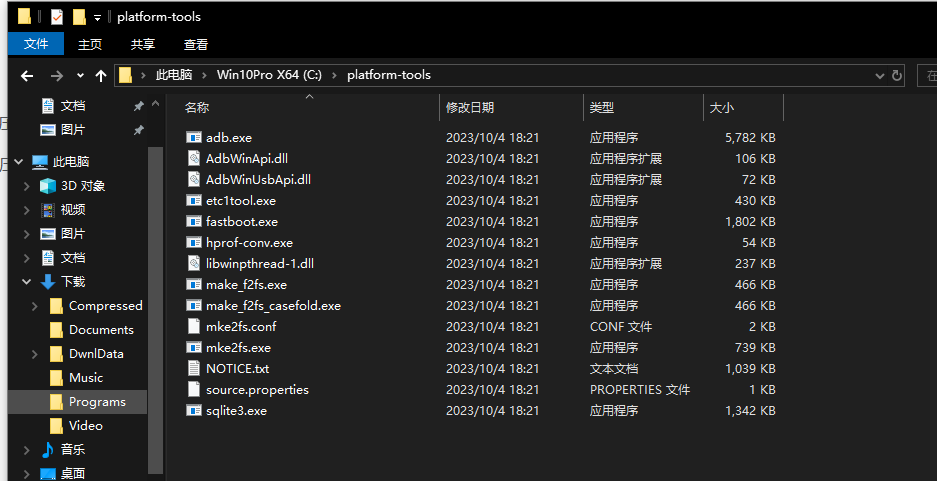This screenshot has width=937, height=481.
Task: Click the etc1tool.exe file icon
Action: pyautogui.click(x=194, y=200)
